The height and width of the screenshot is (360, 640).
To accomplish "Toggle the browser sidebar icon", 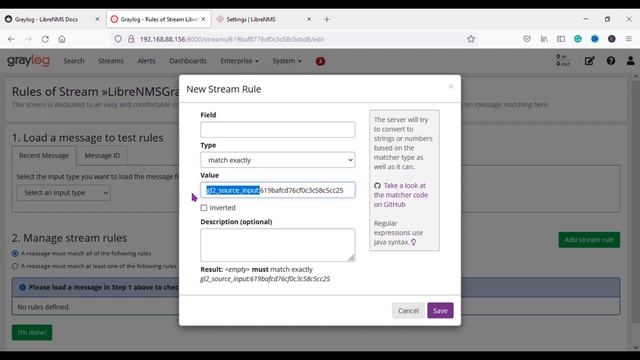I will (x=561, y=39).
